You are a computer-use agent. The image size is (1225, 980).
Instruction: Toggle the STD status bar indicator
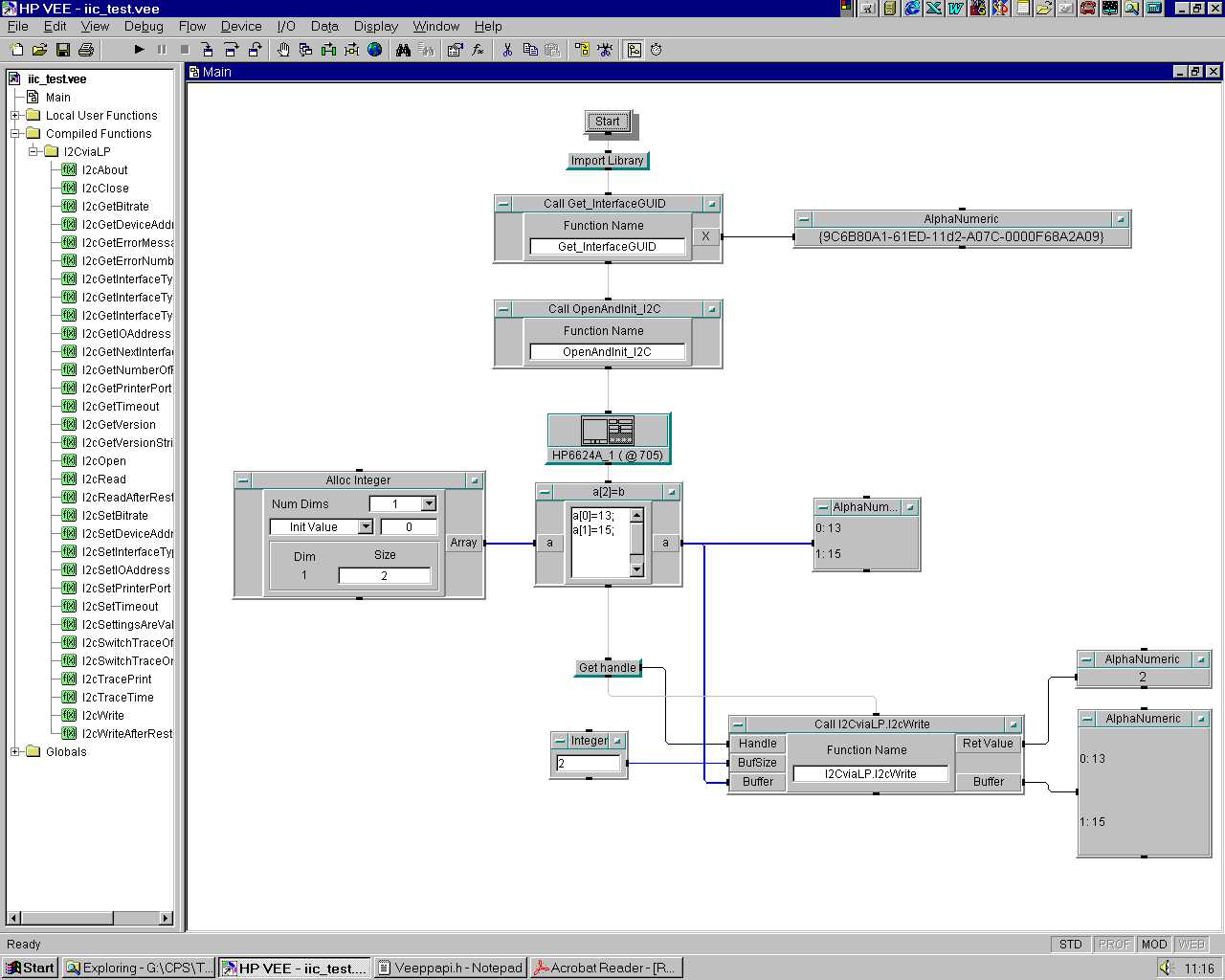[1070, 945]
